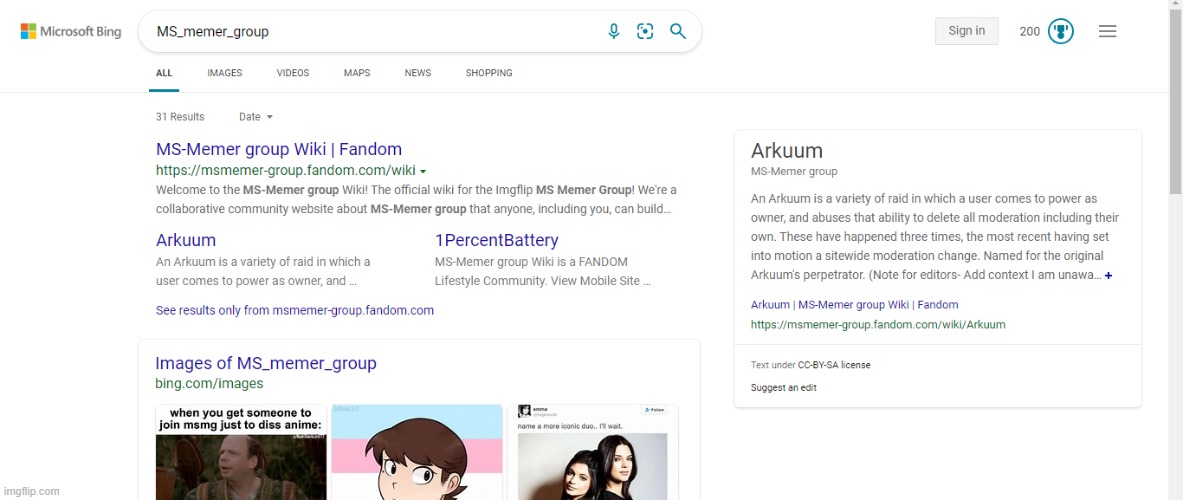Open the cartoon character image thumbnail
1183x500 pixels.
tap(416, 452)
